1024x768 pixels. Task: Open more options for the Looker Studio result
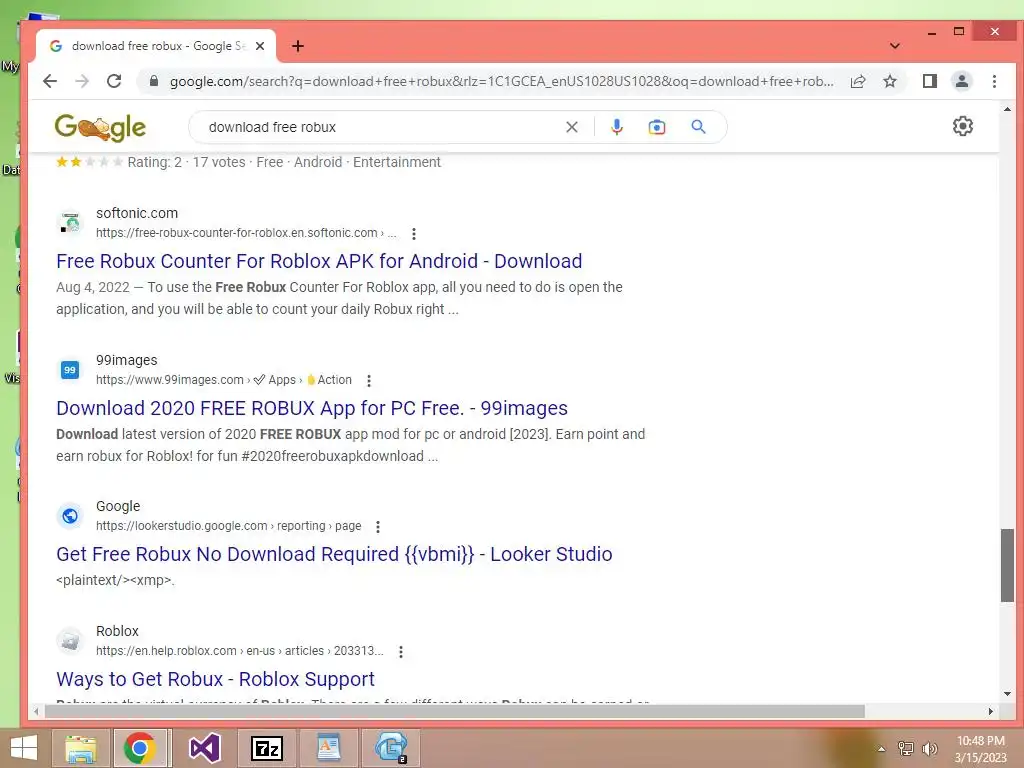[x=377, y=526]
